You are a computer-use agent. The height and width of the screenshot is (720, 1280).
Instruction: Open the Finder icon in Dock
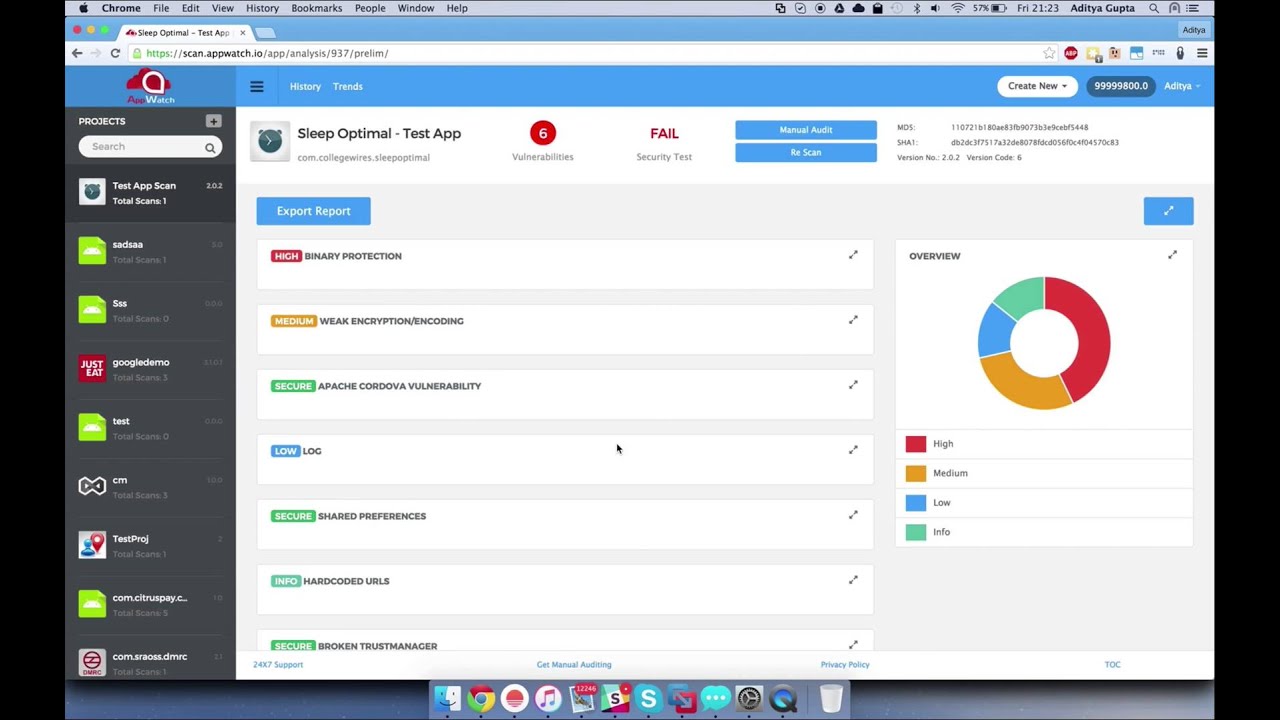[448, 698]
